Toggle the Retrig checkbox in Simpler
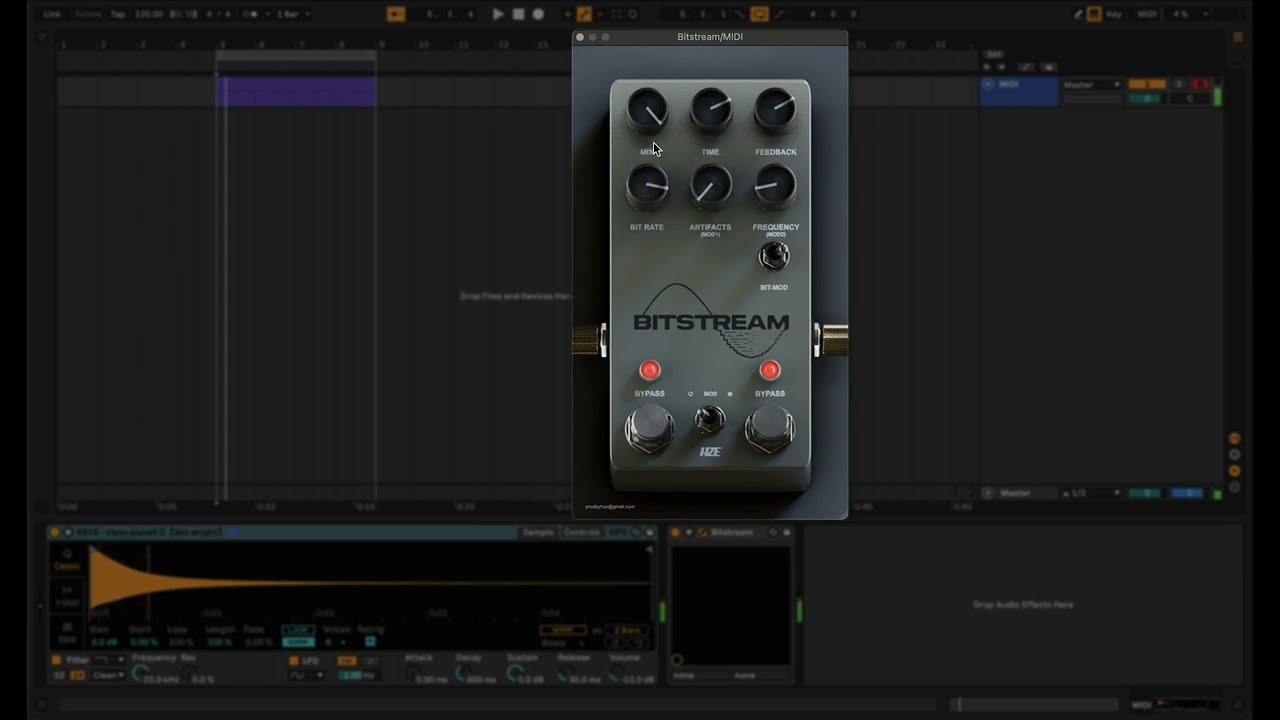1280x720 pixels. [x=370, y=642]
